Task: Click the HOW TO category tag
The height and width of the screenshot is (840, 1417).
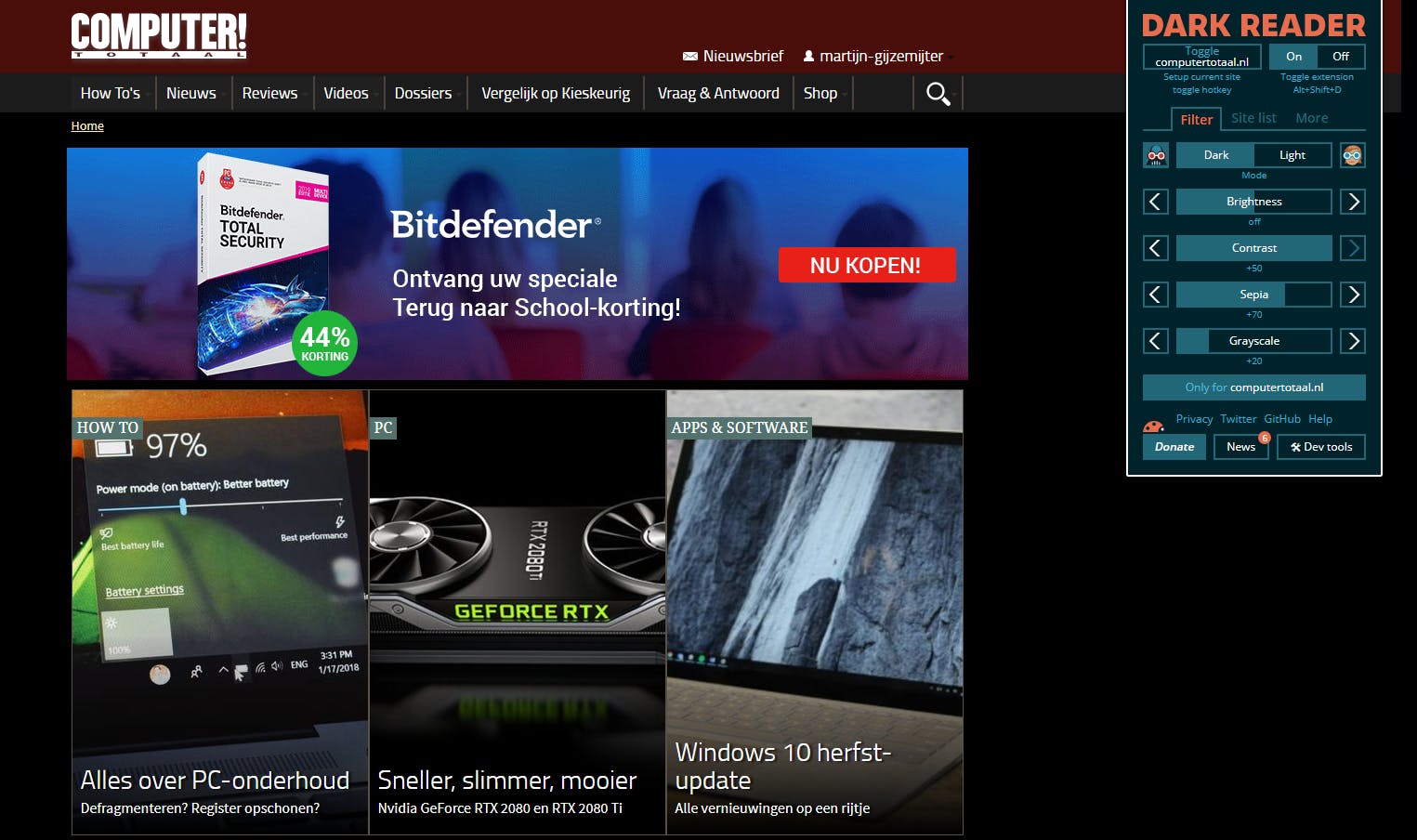Action: (108, 427)
